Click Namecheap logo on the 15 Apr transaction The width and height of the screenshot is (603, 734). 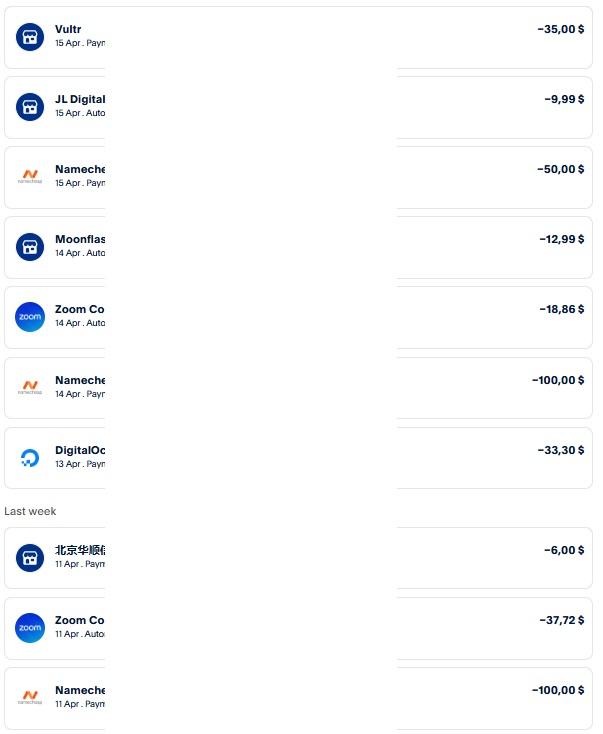tap(30, 177)
